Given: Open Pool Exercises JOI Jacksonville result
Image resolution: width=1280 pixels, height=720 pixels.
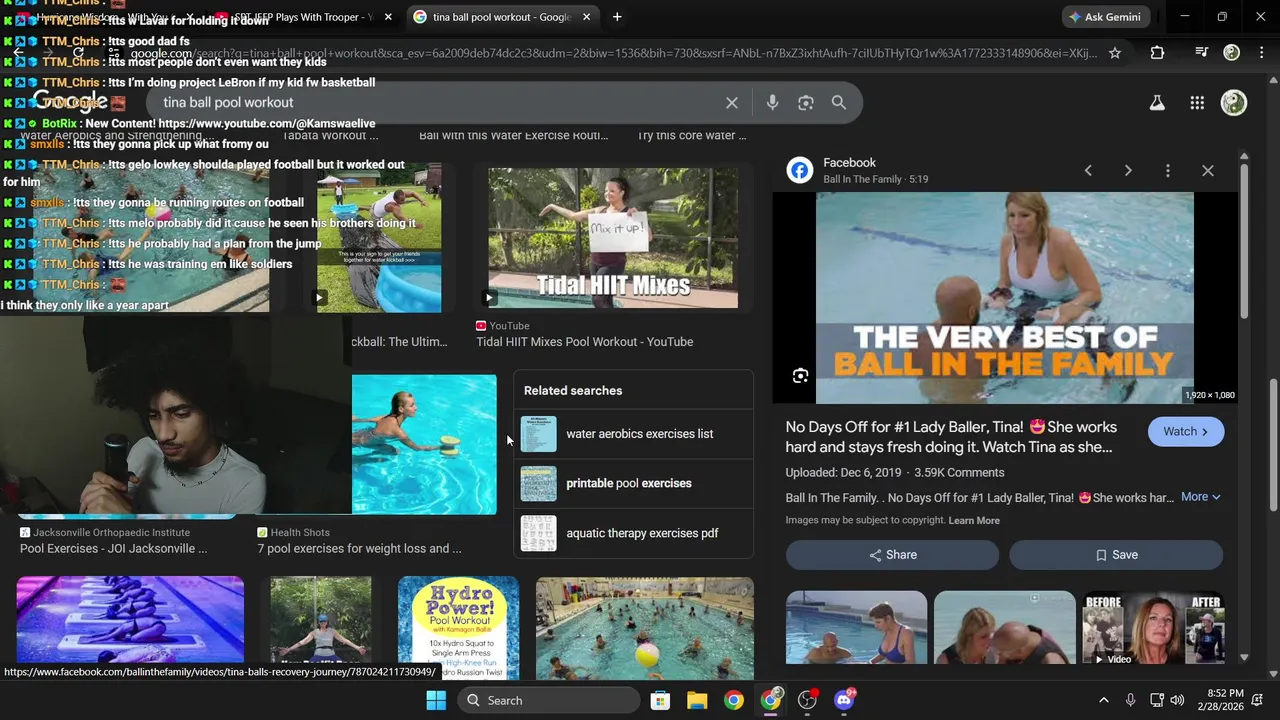Looking at the screenshot, I should [x=113, y=549].
